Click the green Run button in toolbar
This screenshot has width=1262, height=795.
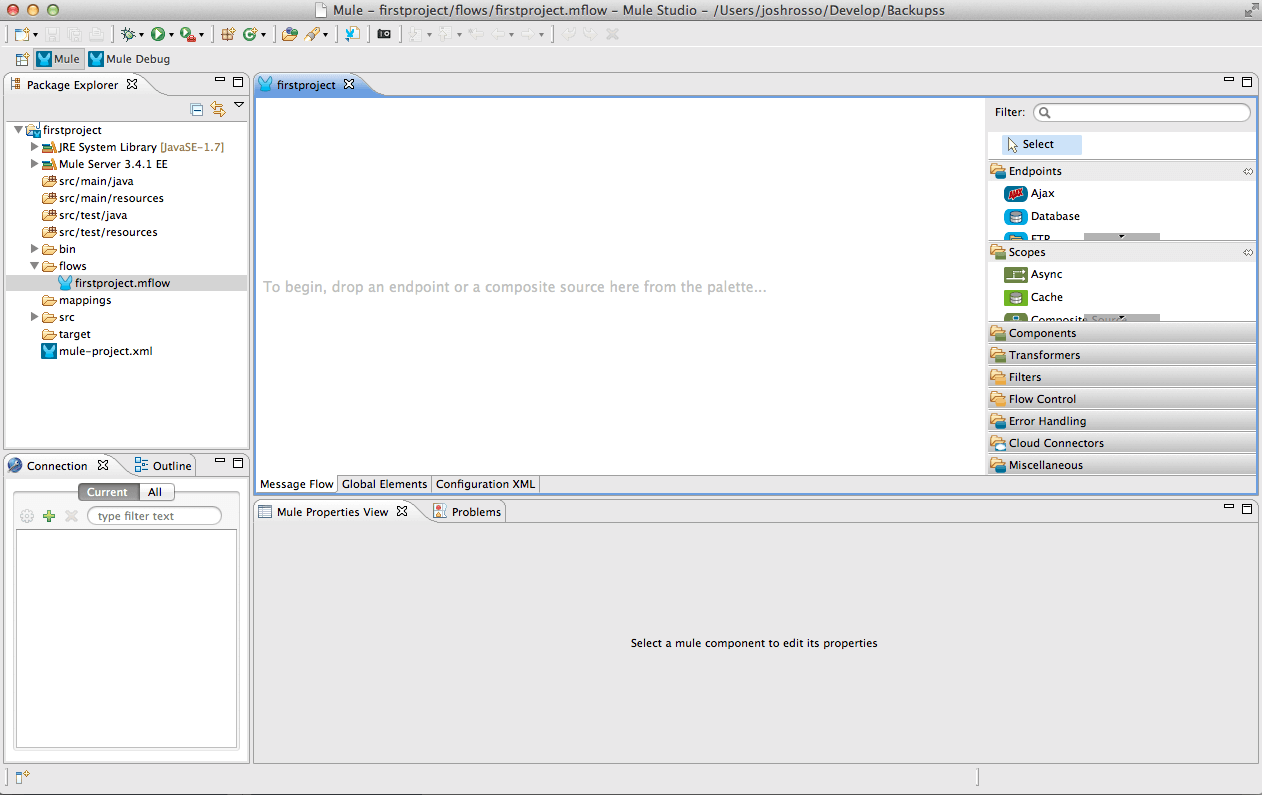(157, 34)
